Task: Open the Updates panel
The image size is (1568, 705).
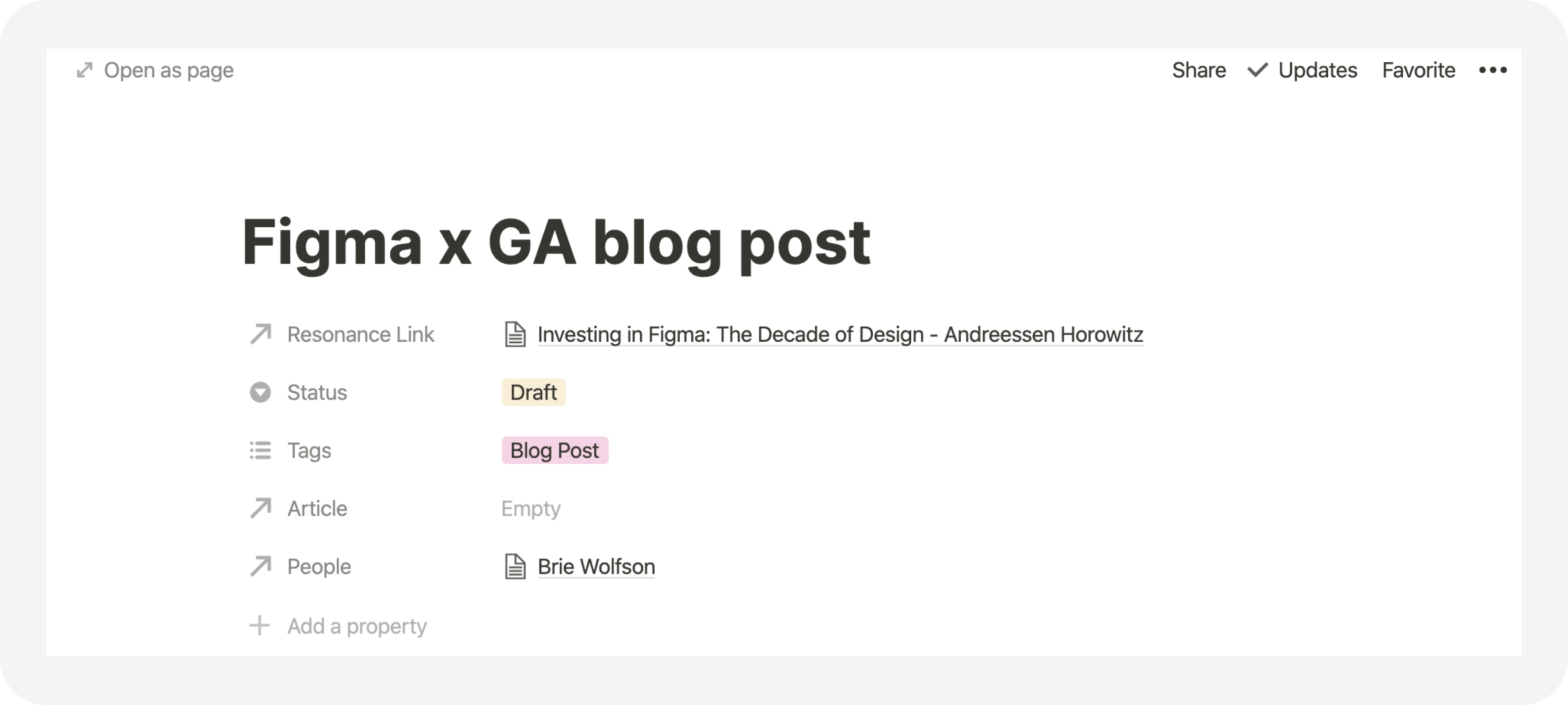Action: click(x=1317, y=70)
